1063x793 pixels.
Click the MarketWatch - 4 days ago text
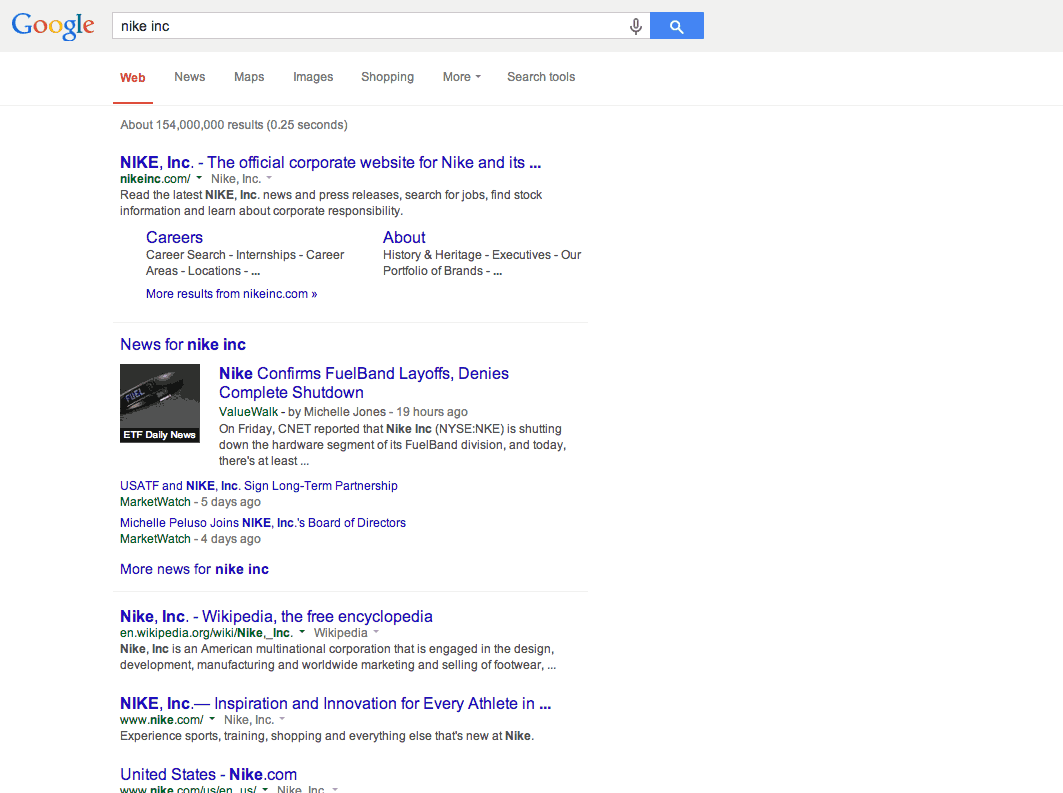(x=190, y=539)
